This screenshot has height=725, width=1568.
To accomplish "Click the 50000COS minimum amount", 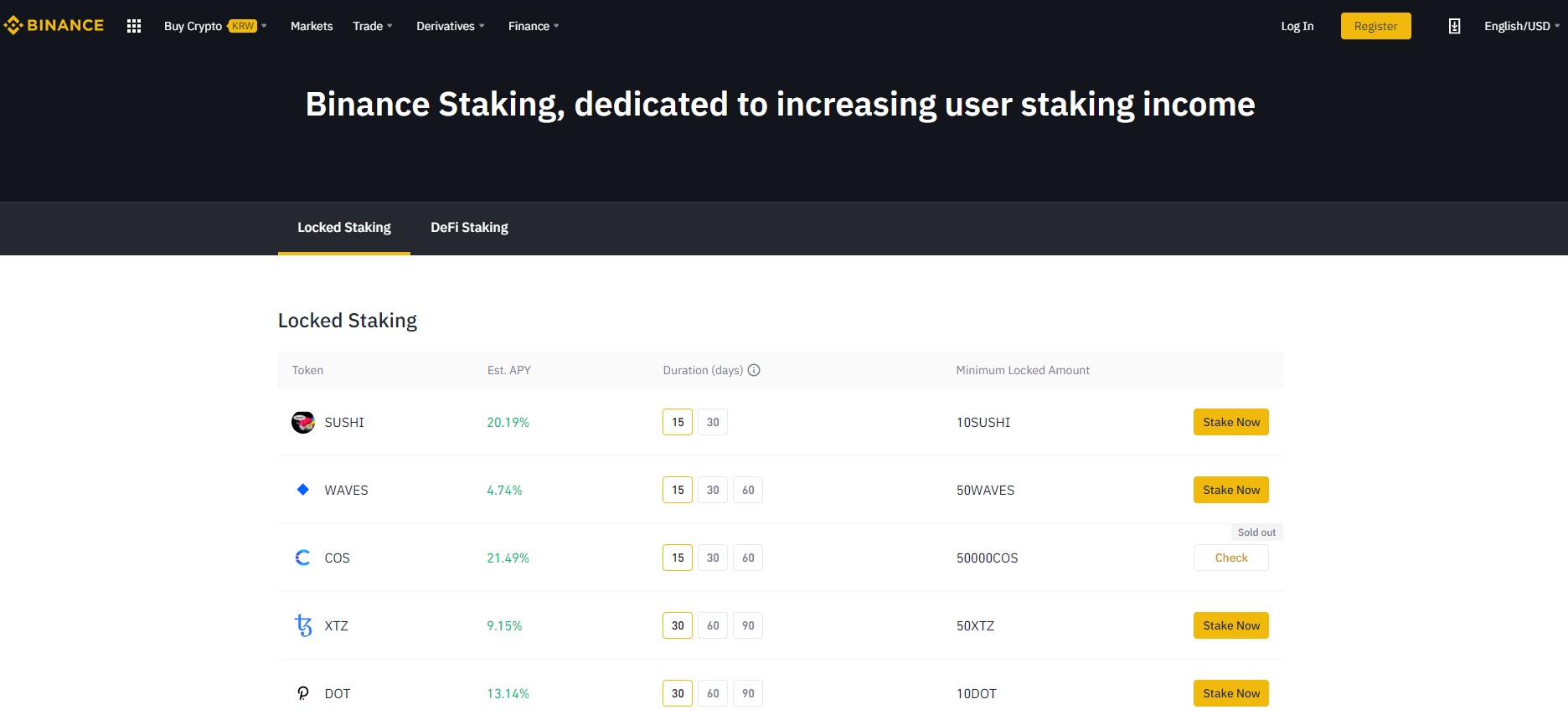I will point(987,558).
